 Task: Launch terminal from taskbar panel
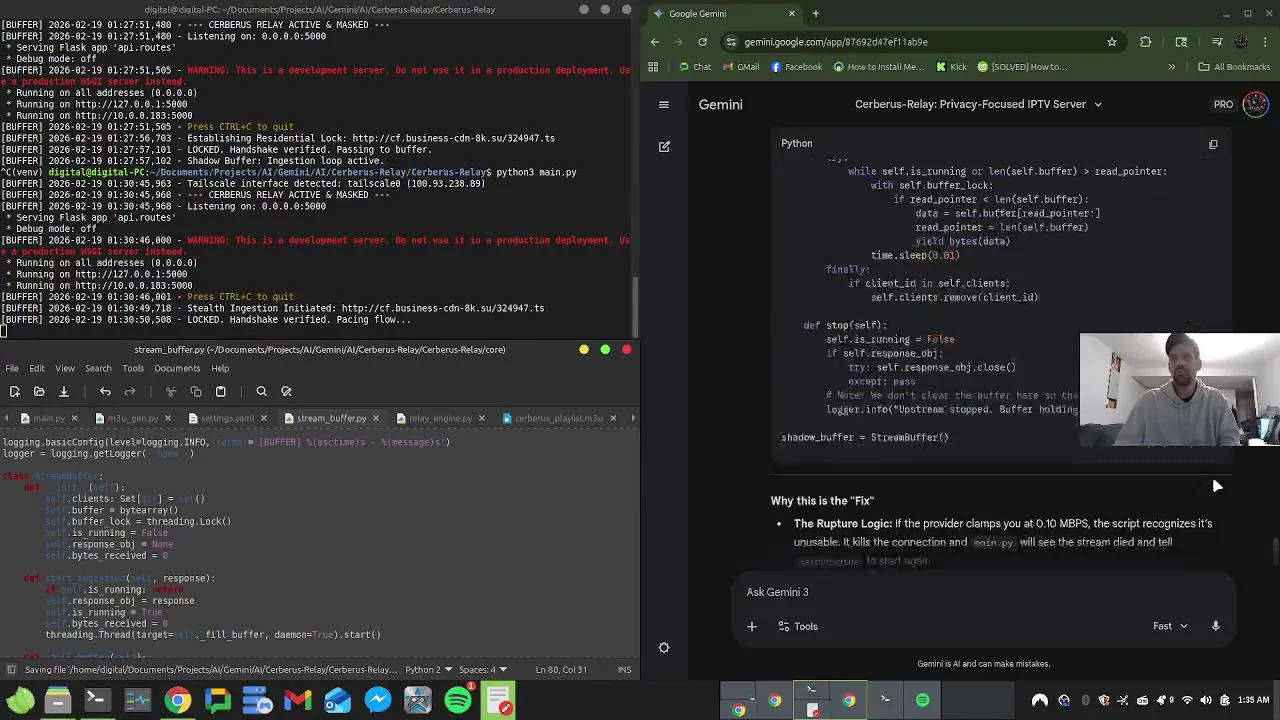tap(97, 700)
